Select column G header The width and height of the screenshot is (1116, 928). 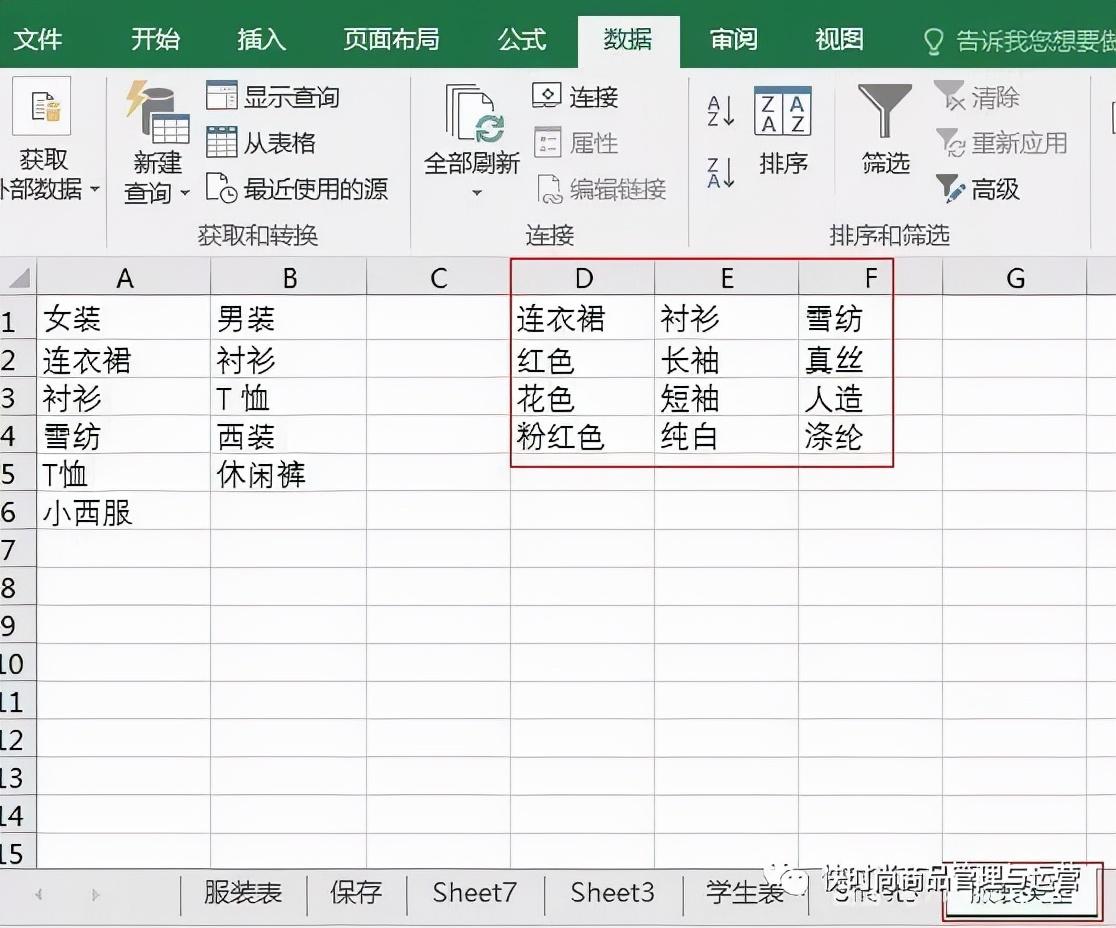click(x=1015, y=278)
